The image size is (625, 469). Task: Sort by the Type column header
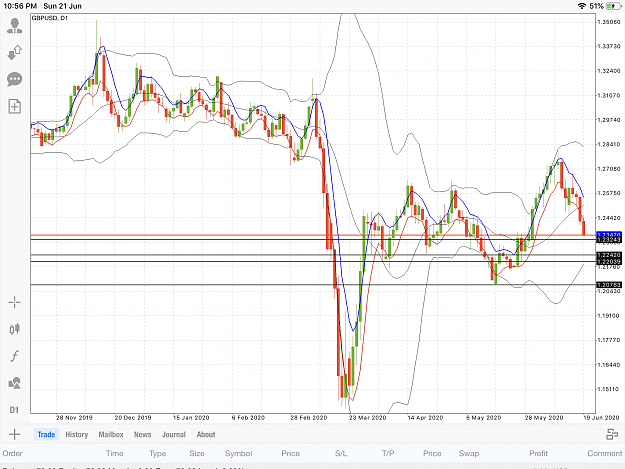click(x=157, y=453)
